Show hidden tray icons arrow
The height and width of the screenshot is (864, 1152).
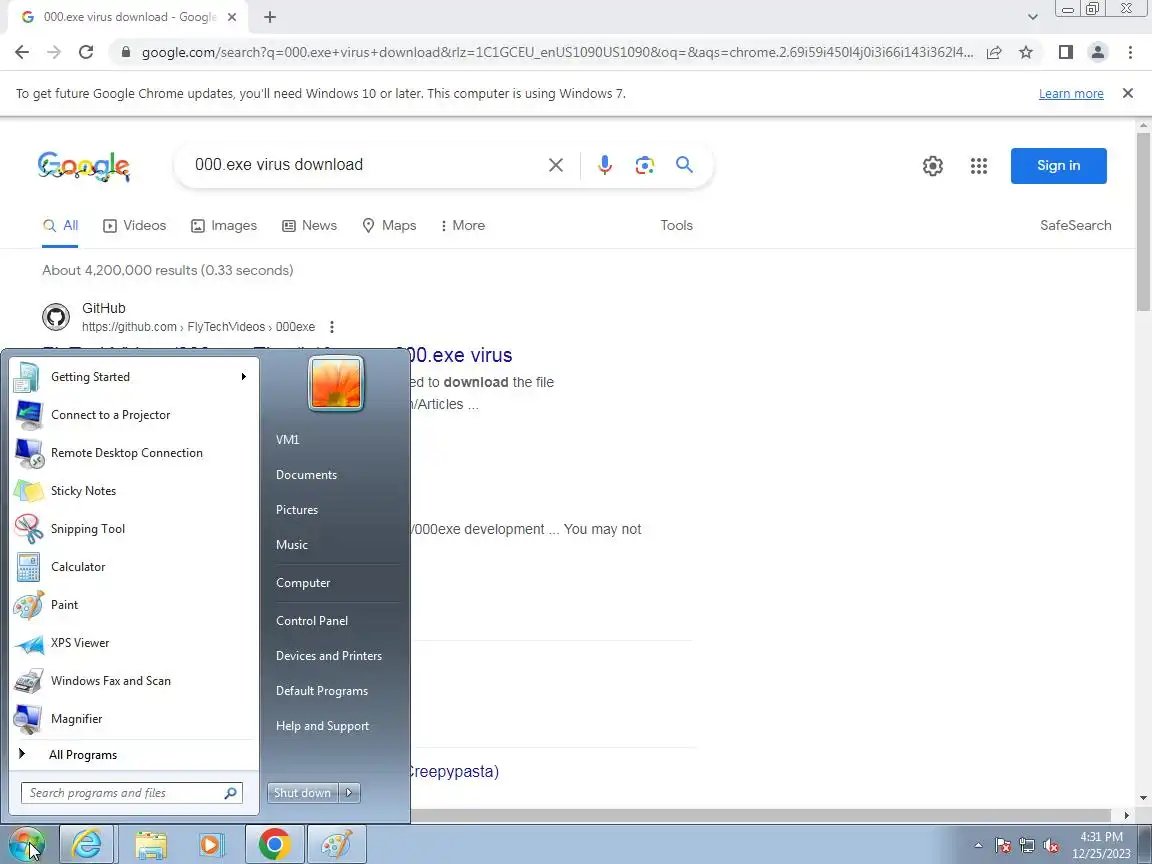click(x=978, y=846)
